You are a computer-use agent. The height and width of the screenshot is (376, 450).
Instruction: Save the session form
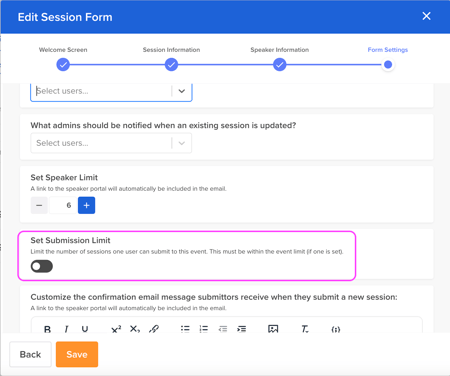77,354
